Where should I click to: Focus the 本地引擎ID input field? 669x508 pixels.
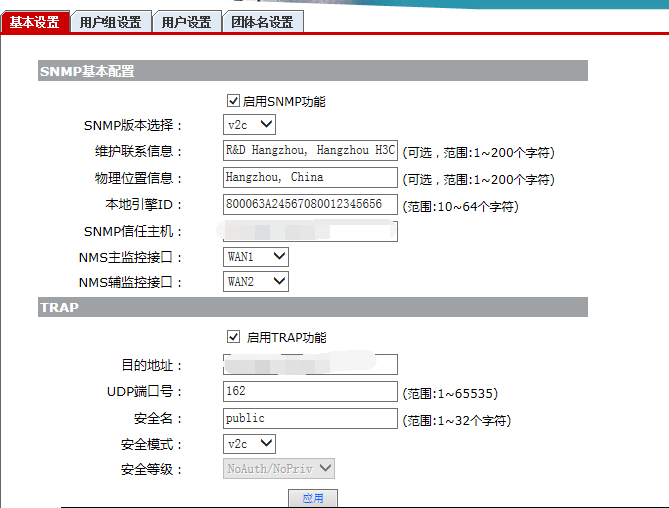[x=310, y=204]
